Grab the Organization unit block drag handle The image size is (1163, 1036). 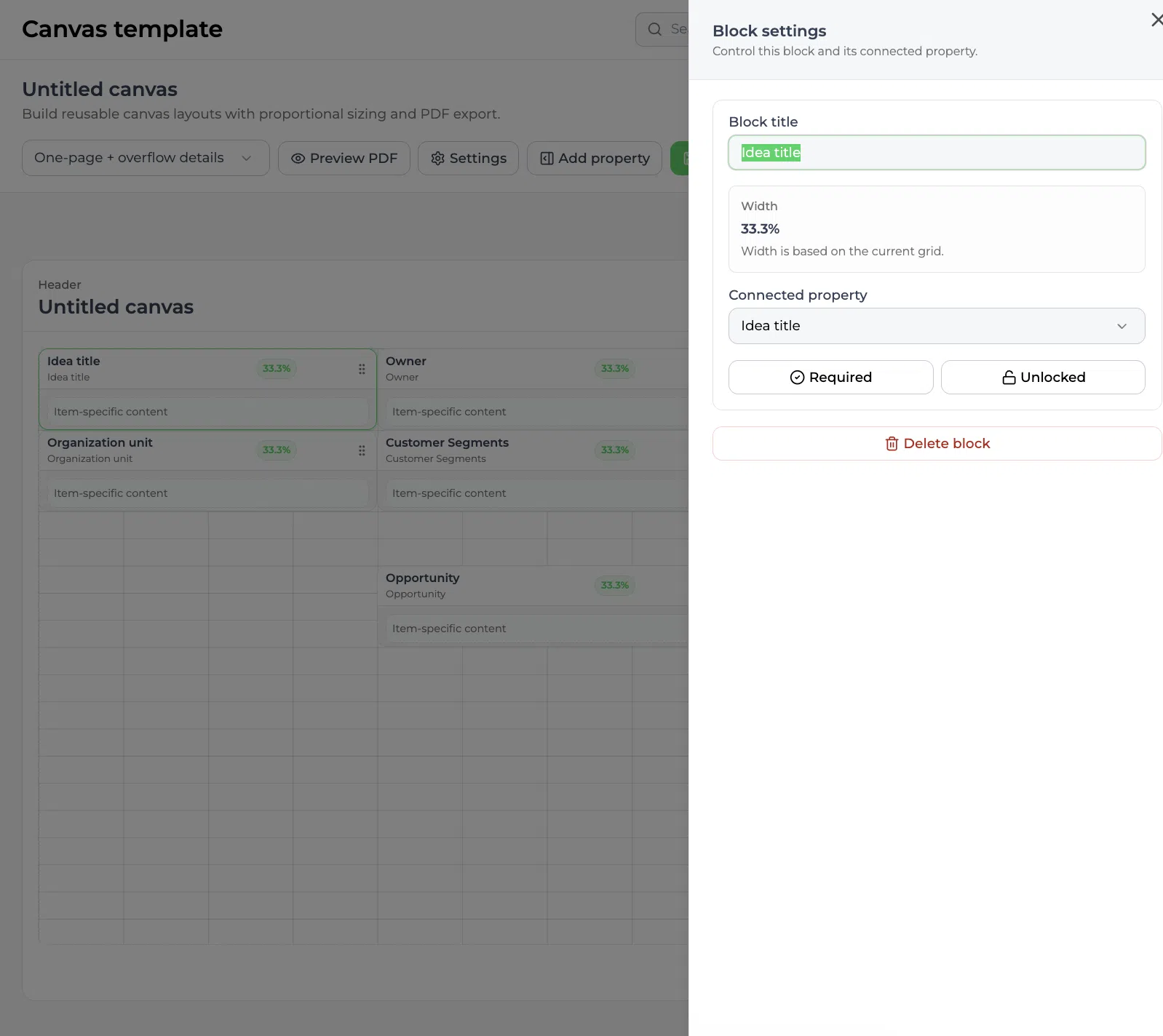(x=362, y=450)
